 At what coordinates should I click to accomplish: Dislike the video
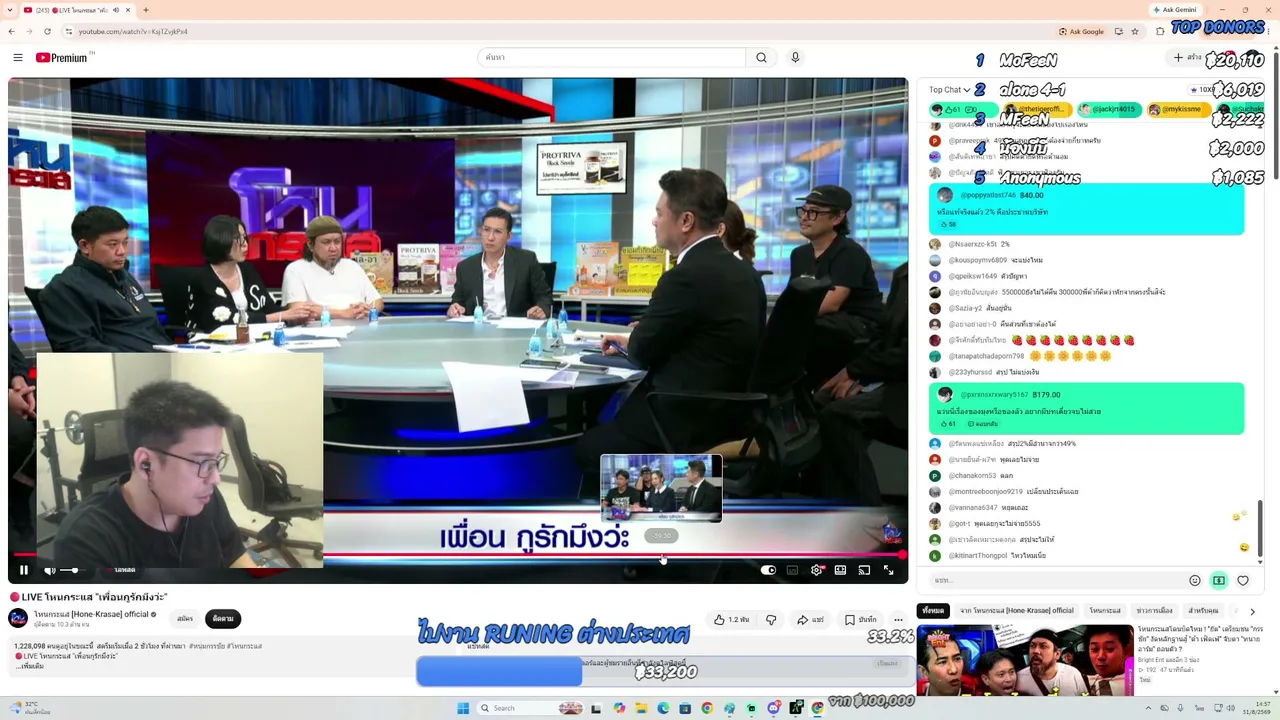771,620
